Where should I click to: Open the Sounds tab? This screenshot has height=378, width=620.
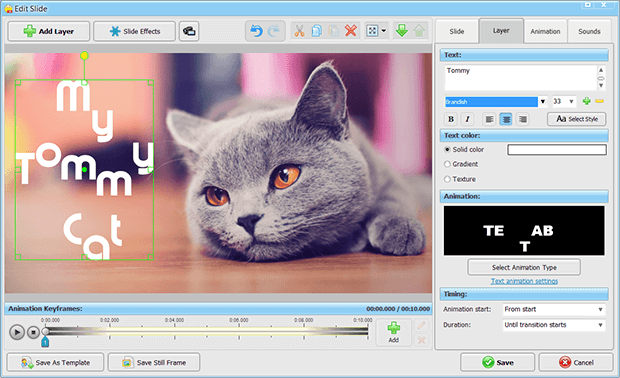(x=589, y=31)
